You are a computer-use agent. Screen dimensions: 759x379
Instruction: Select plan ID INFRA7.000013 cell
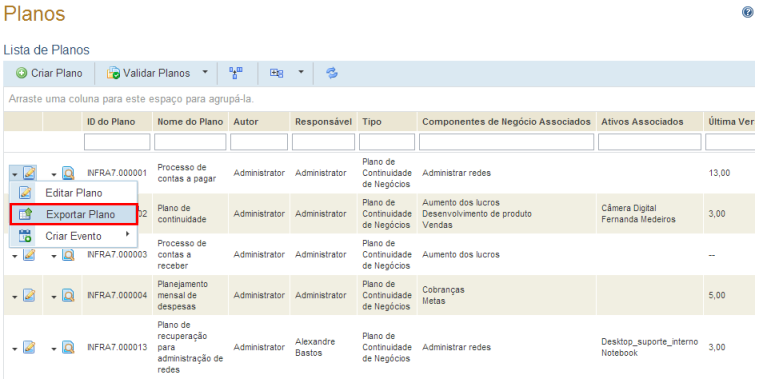tap(117, 348)
